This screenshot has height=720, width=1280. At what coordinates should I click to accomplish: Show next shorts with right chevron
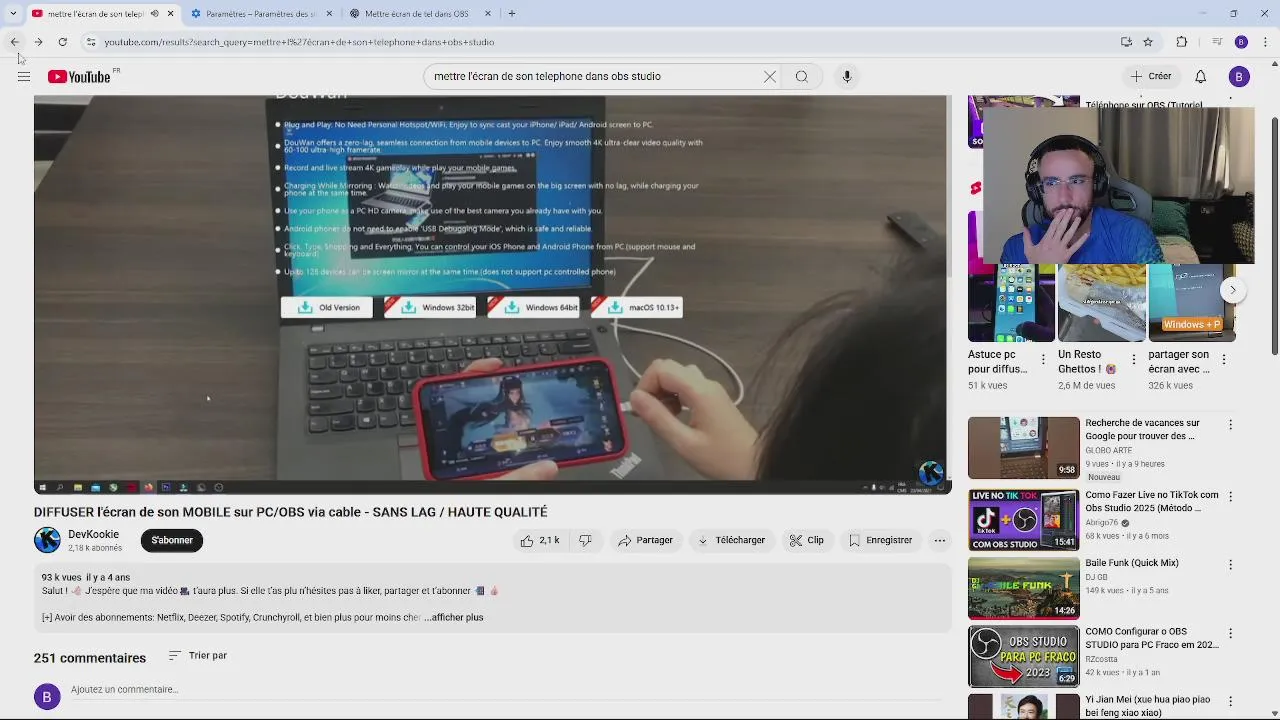1232,290
